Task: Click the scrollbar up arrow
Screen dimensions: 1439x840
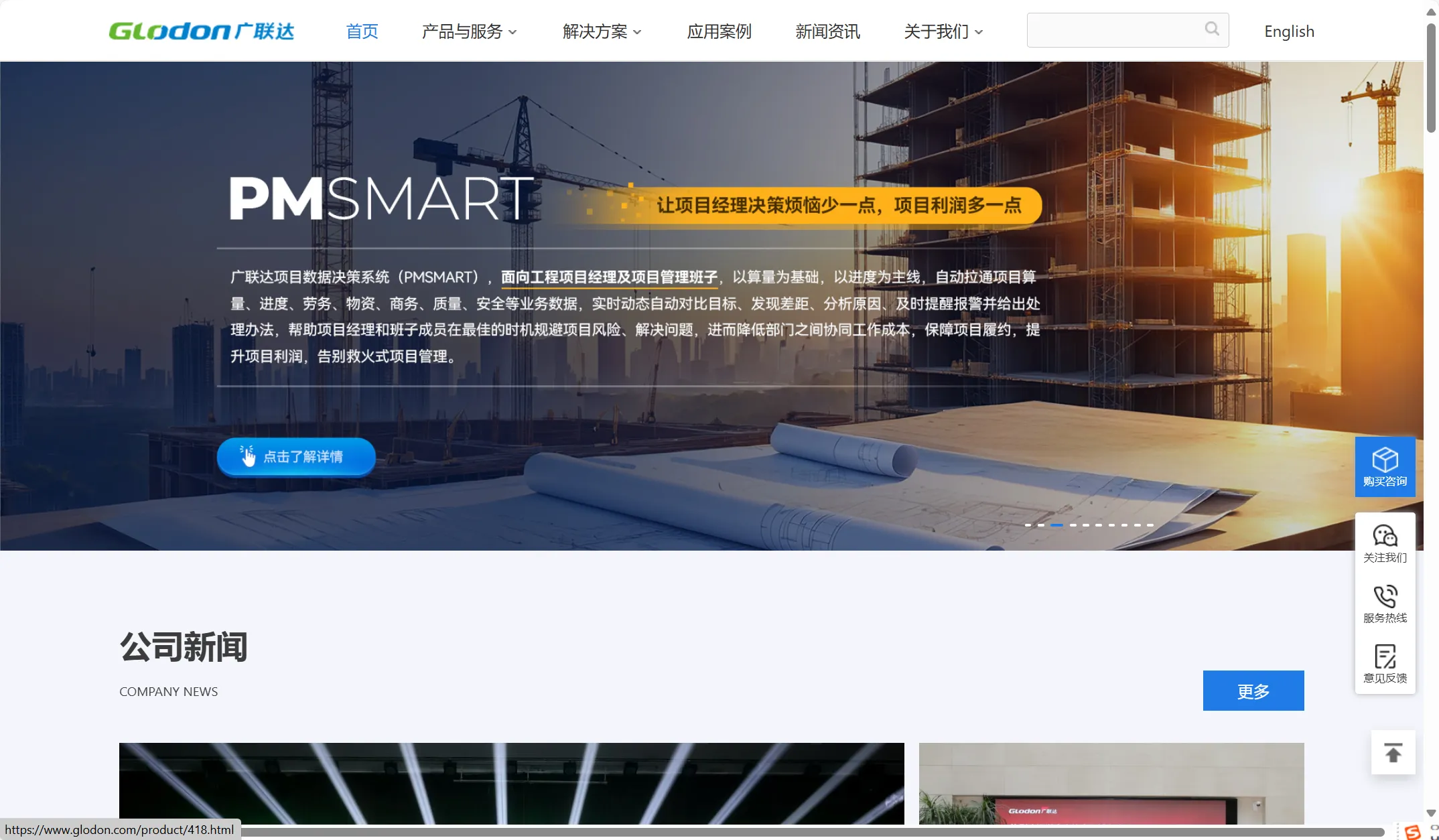Action: (1431, 12)
